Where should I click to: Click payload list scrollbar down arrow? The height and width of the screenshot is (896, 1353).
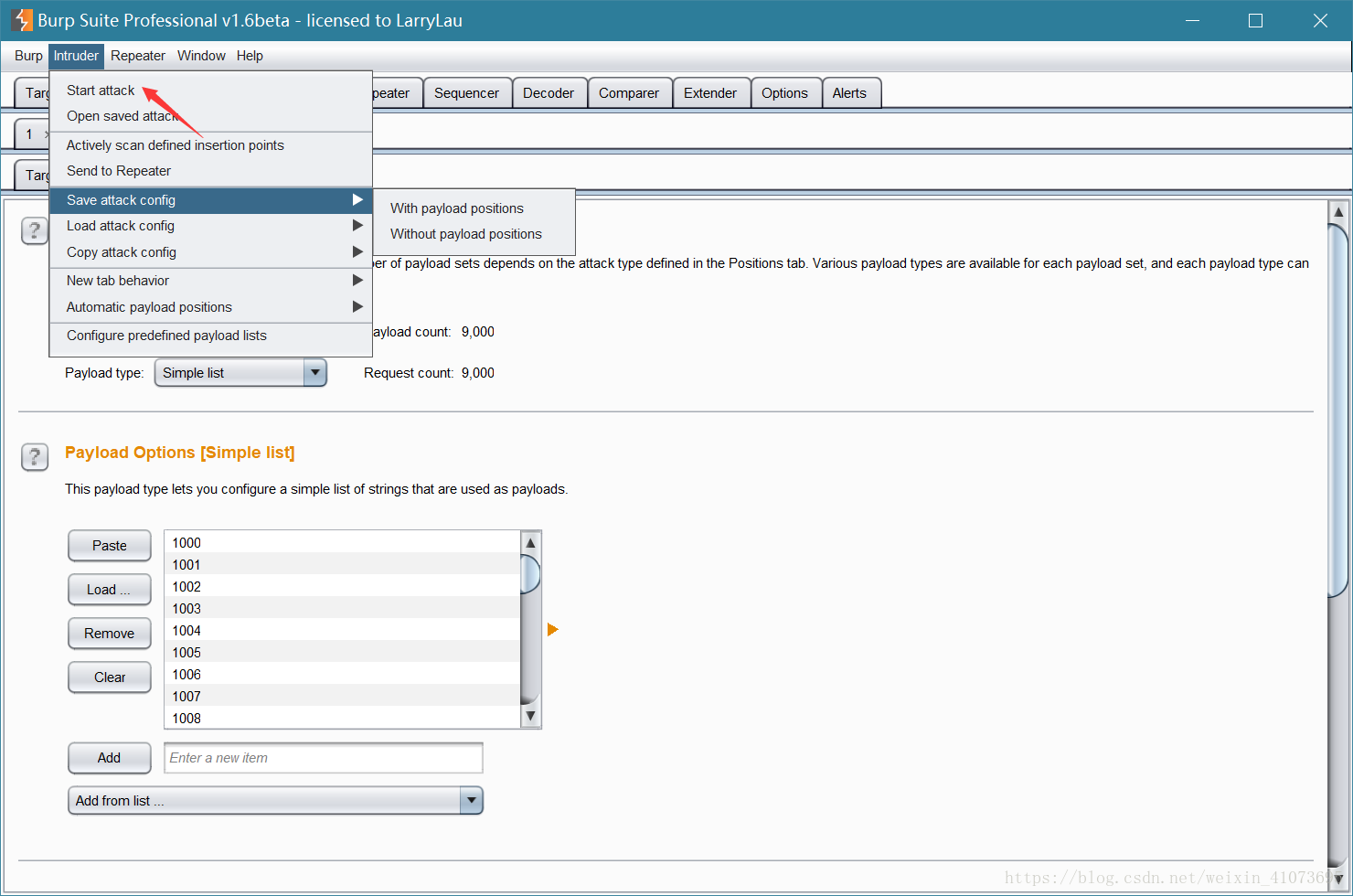530,717
